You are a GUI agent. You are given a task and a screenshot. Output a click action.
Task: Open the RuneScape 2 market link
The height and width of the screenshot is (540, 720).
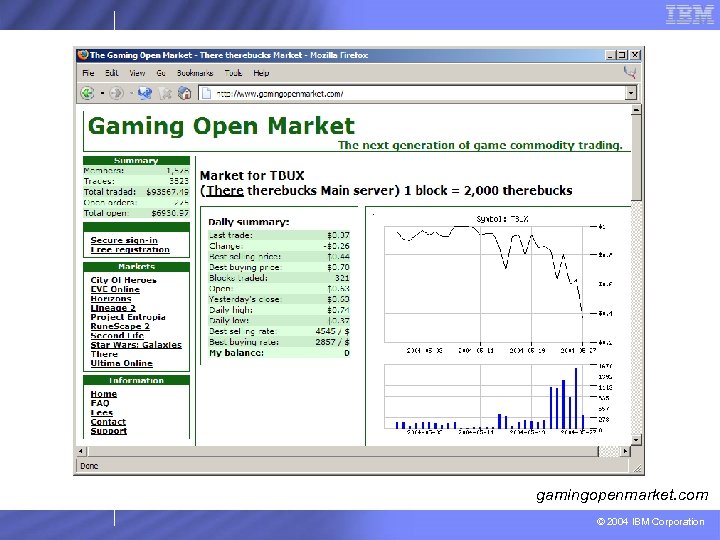120,326
